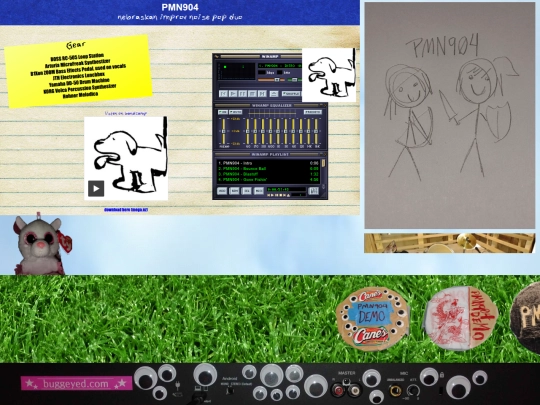Viewport: 540px width, 405px height.
Task: Click the 3K equalizer band slider
Action: click(285, 131)
